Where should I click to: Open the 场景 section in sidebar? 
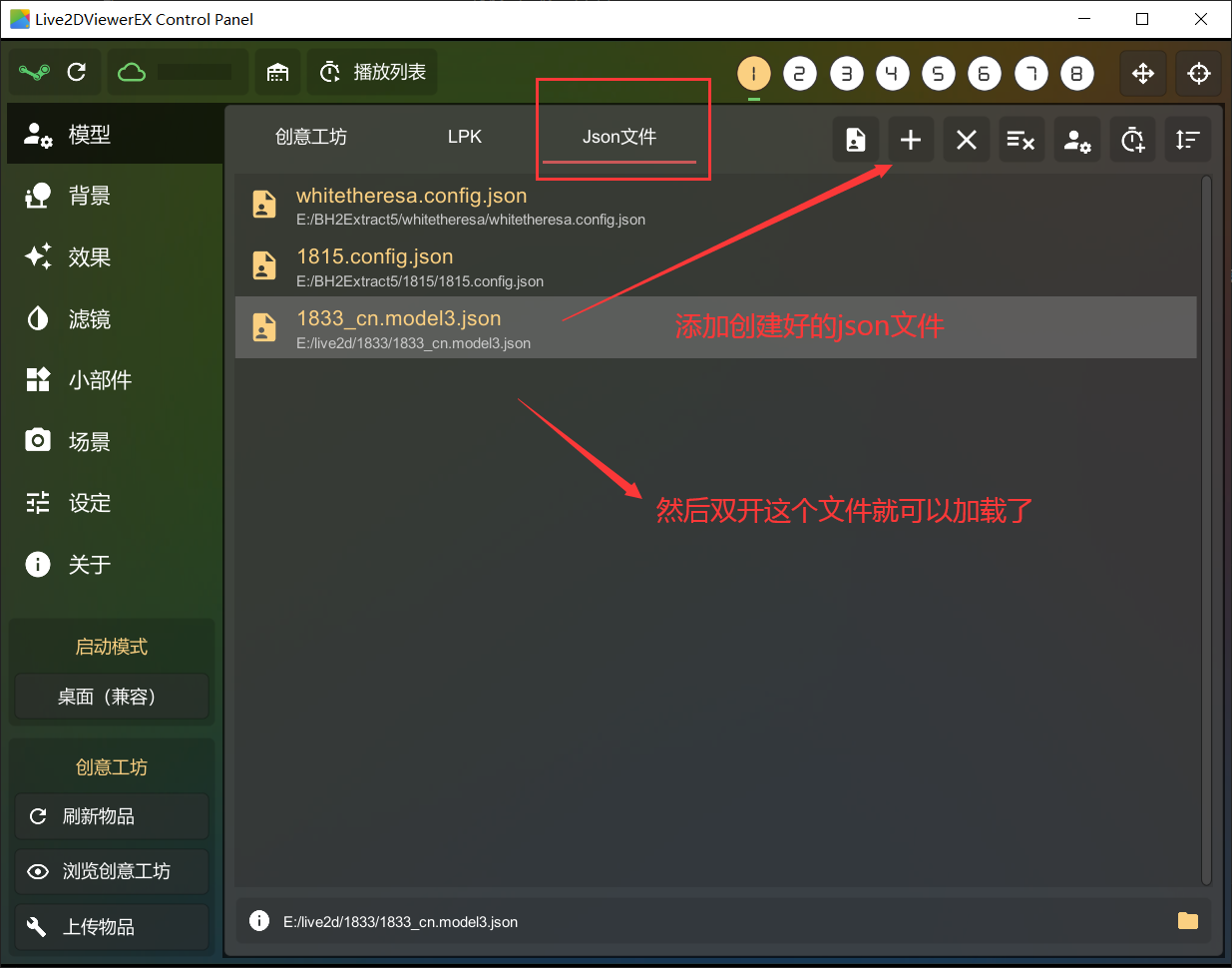coord(115,442)
